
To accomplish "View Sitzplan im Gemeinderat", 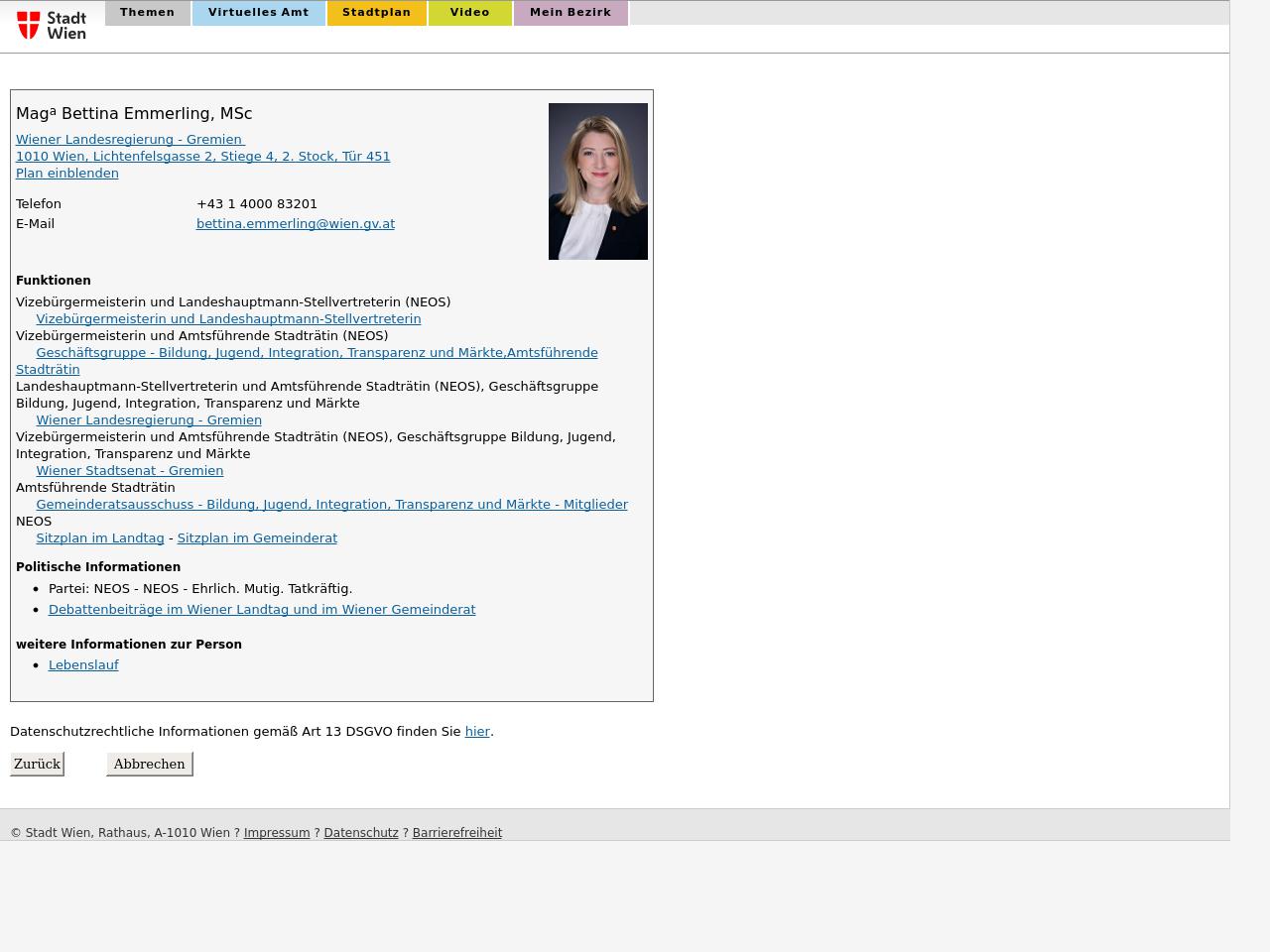I will coord(257,538).
